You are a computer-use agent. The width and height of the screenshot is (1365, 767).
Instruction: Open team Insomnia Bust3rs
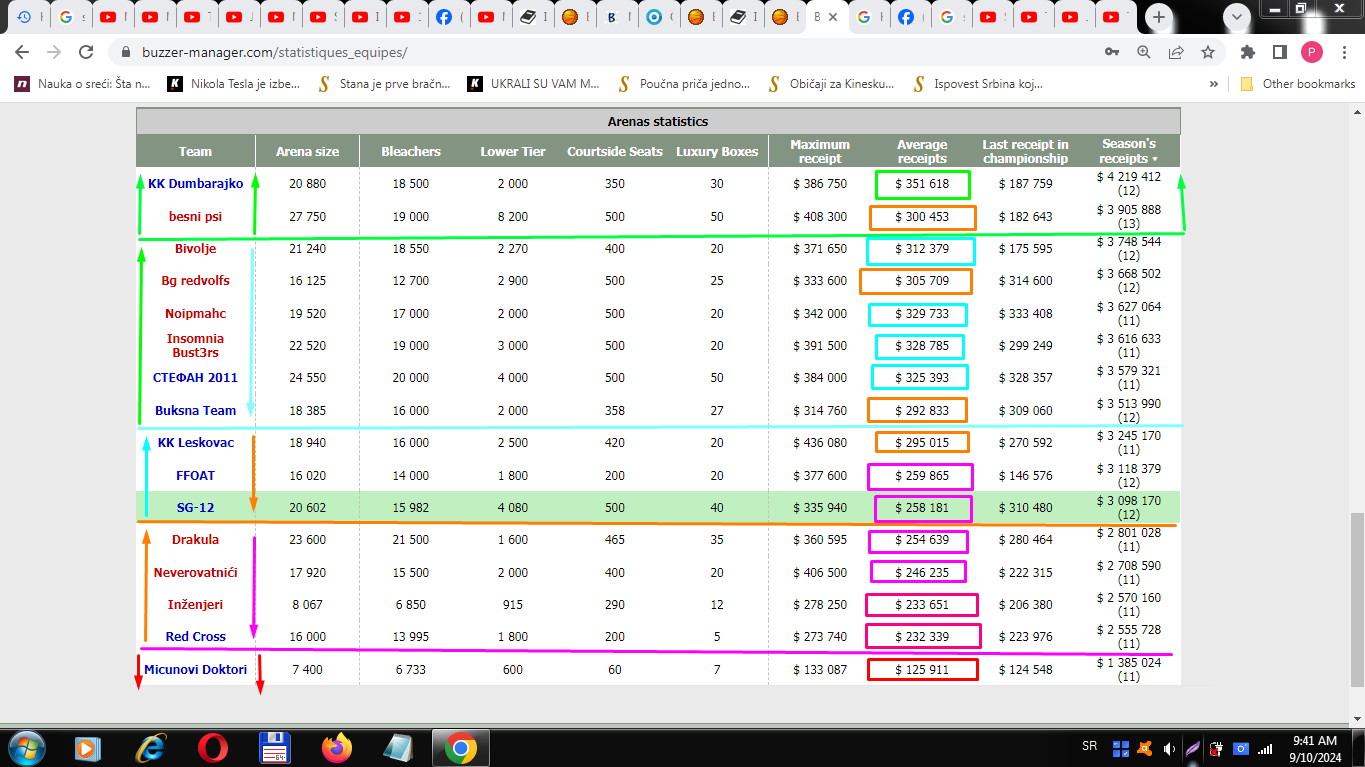[x=196, y=345]
